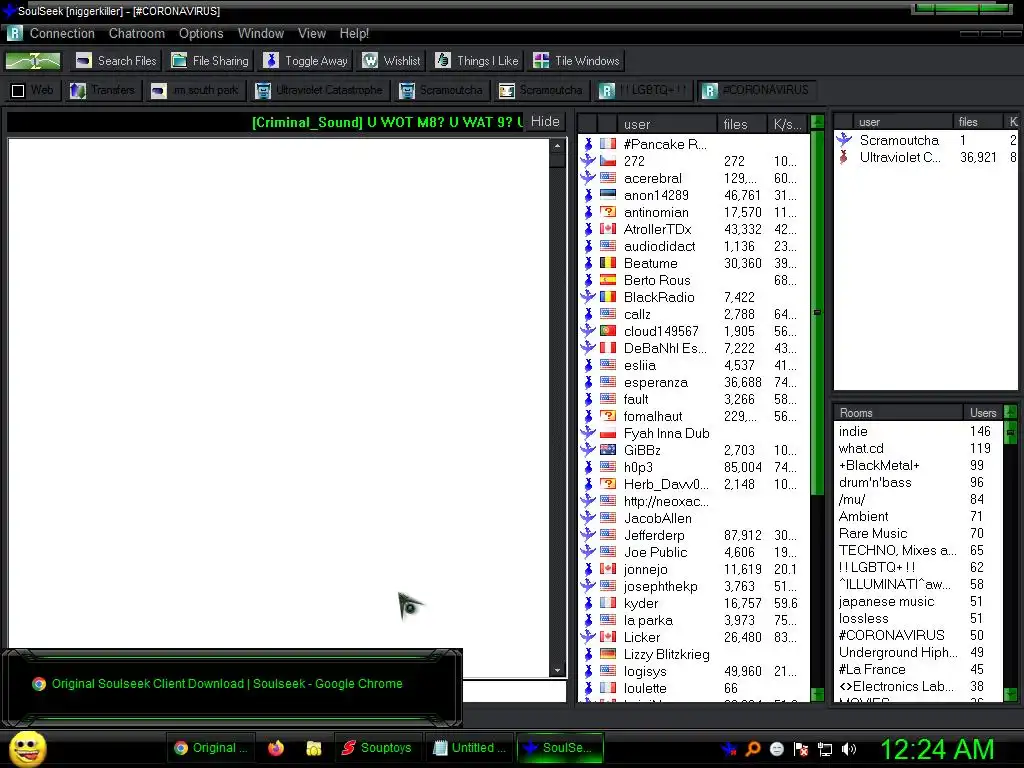Screen dimensions: 1024x768
Task: Select the drum'n'bass room
Action: (x=918, y=482)
